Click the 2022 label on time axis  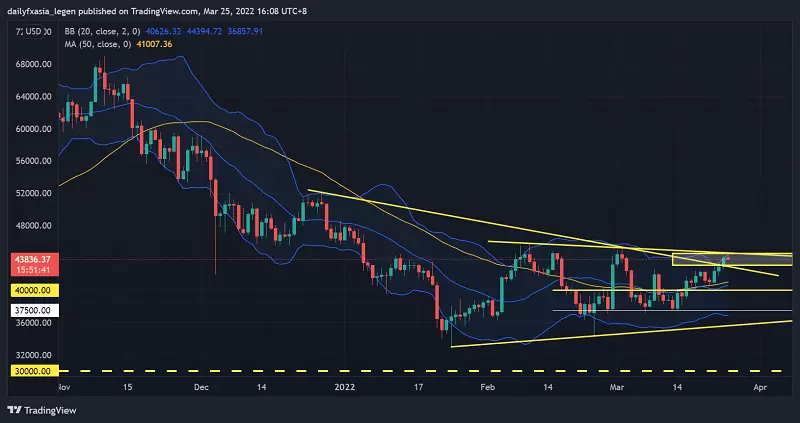(x=344, y=387)
